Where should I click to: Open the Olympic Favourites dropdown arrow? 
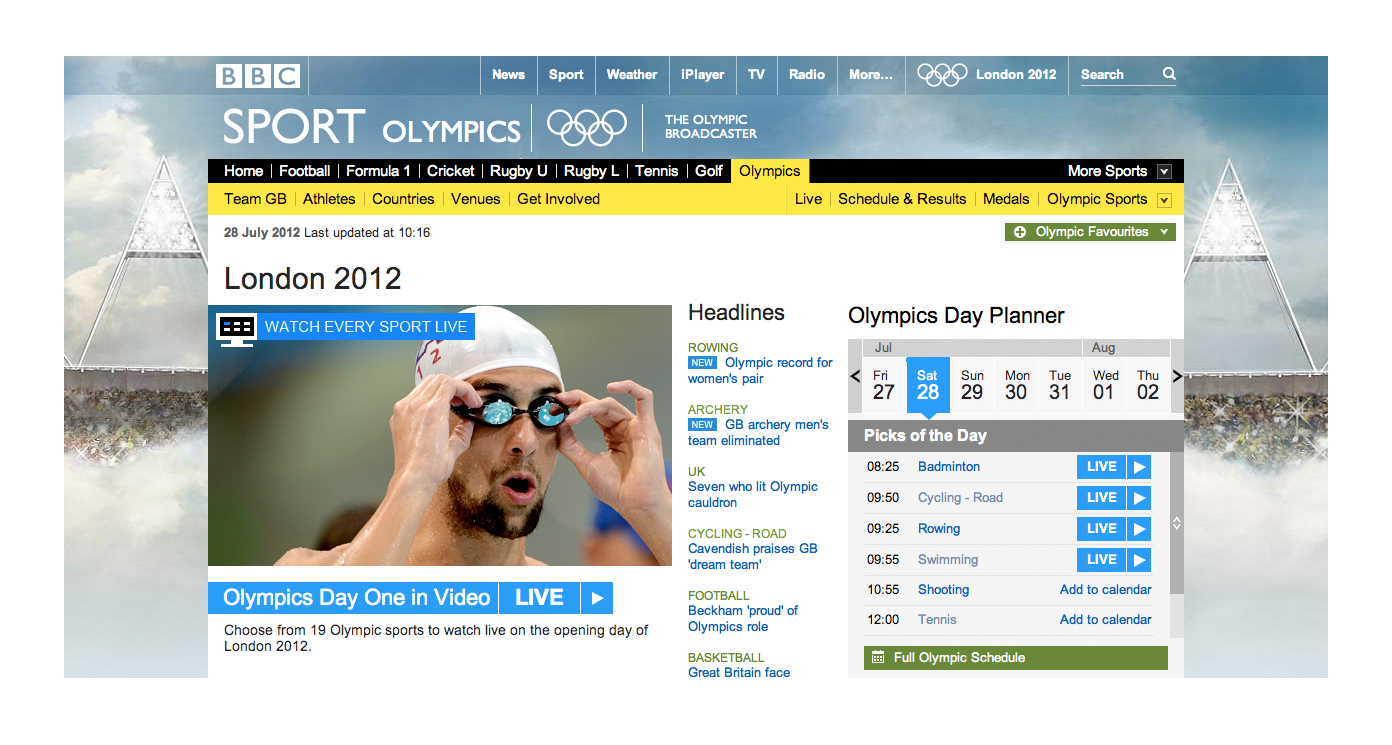click(x=1164, y=232)
